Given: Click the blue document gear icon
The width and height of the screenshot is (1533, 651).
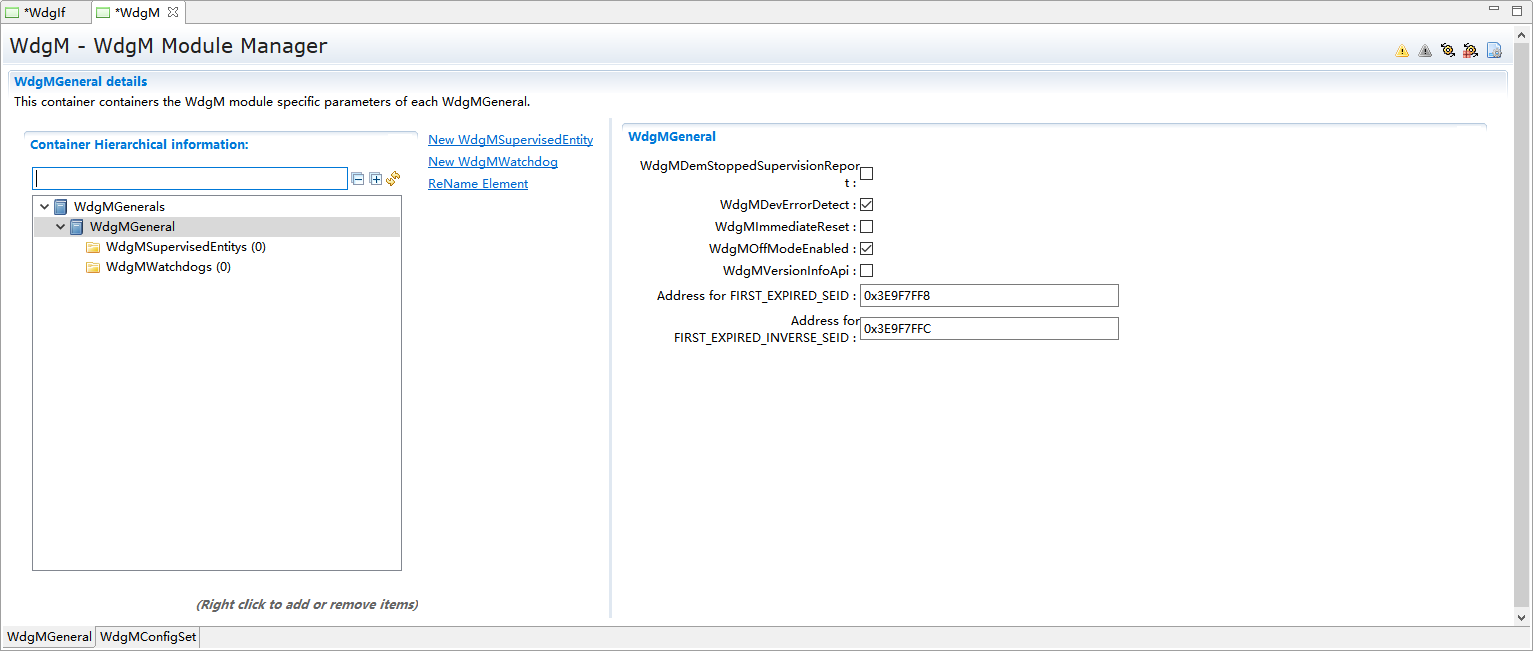Looking at the screenshot, I should point(1494,51).
